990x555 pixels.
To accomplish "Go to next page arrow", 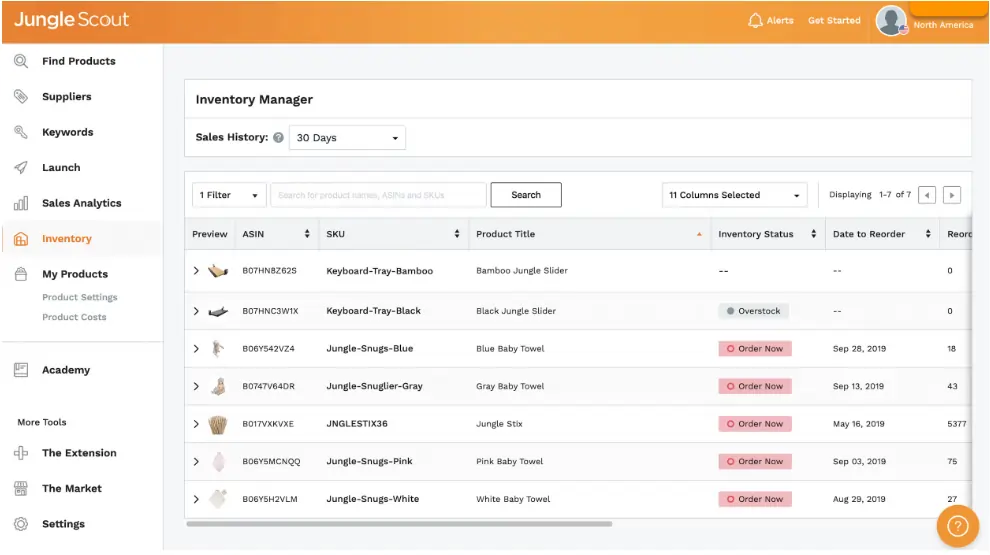I will [x=952, y=195].
